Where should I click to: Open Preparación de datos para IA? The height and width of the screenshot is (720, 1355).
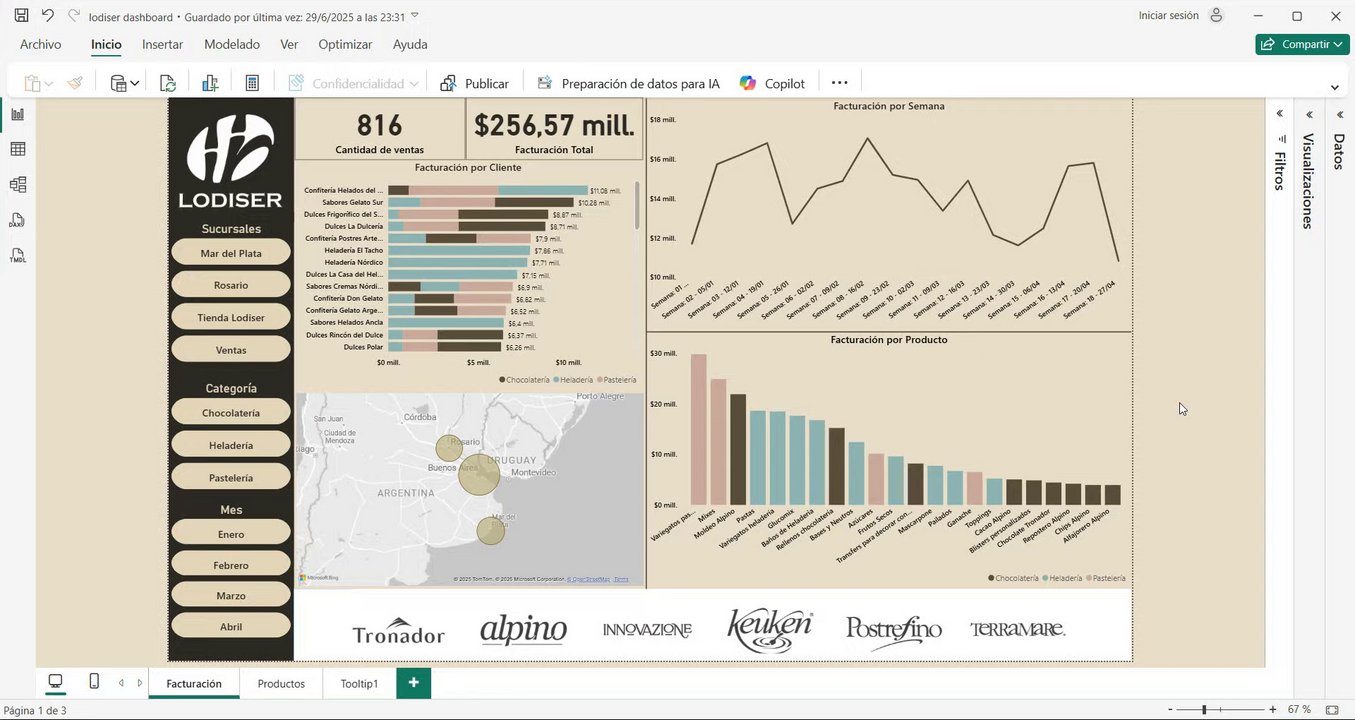pos(628,84)
